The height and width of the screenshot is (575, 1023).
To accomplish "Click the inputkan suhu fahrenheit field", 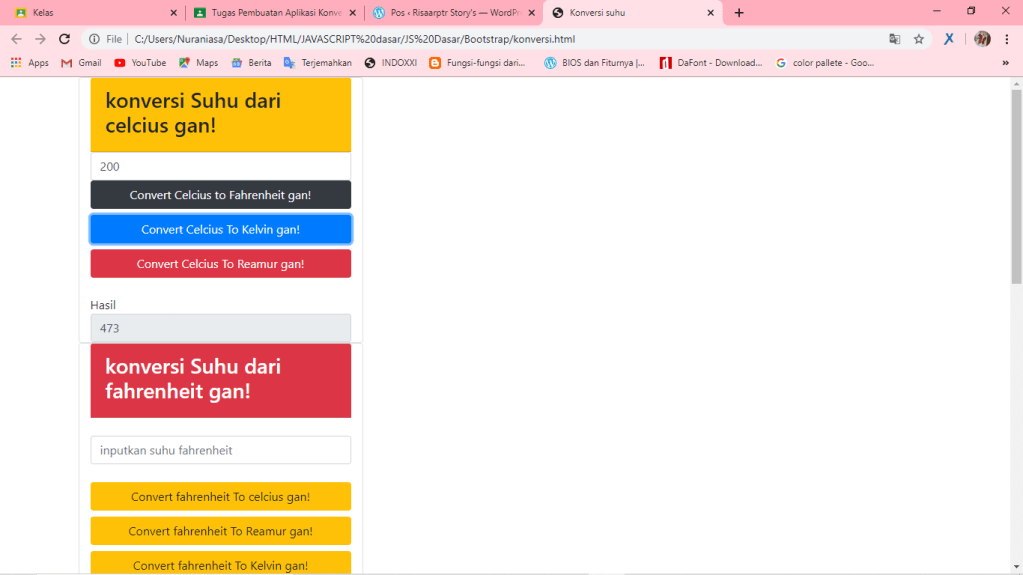I will point(220,450).
